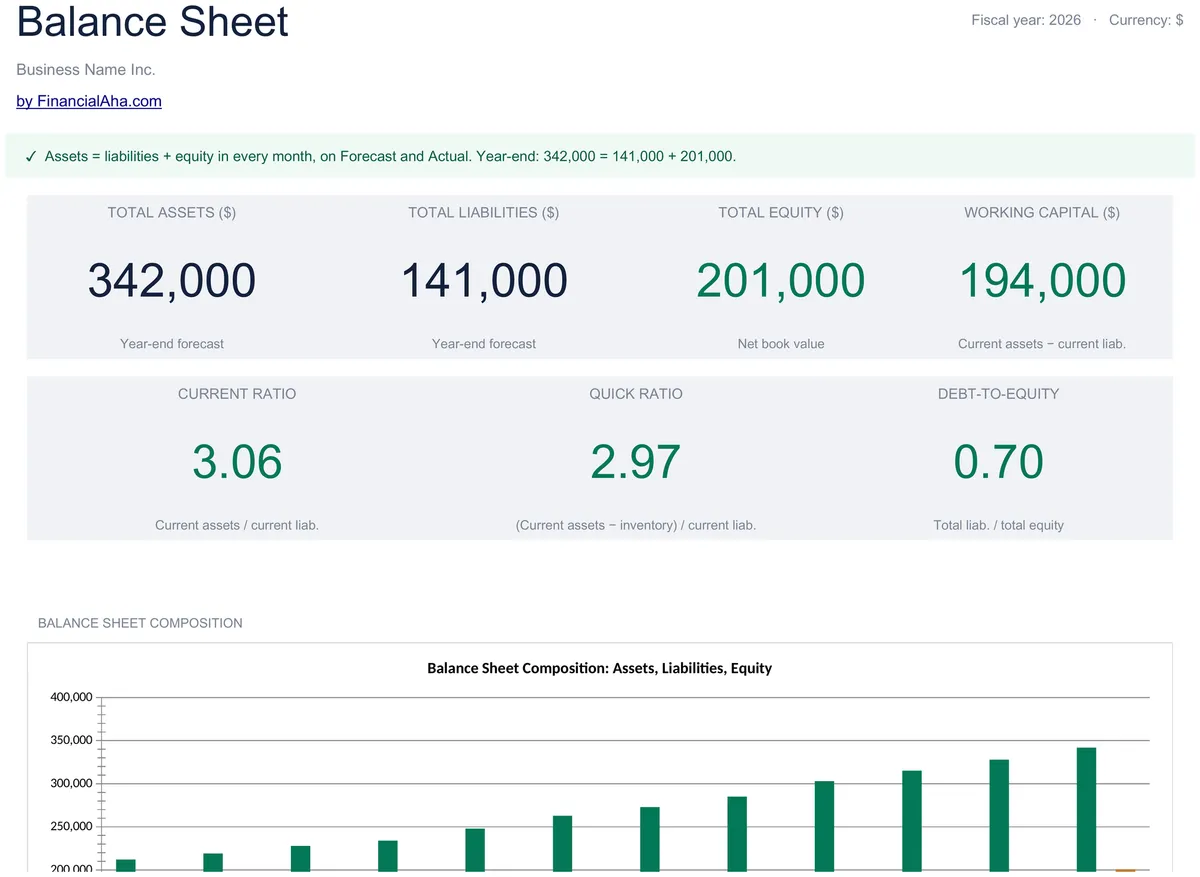This screenshot has width=1200, height=877.
Task: Select the DEBT-TO-EQUITY heading
Action: point(998,394)
